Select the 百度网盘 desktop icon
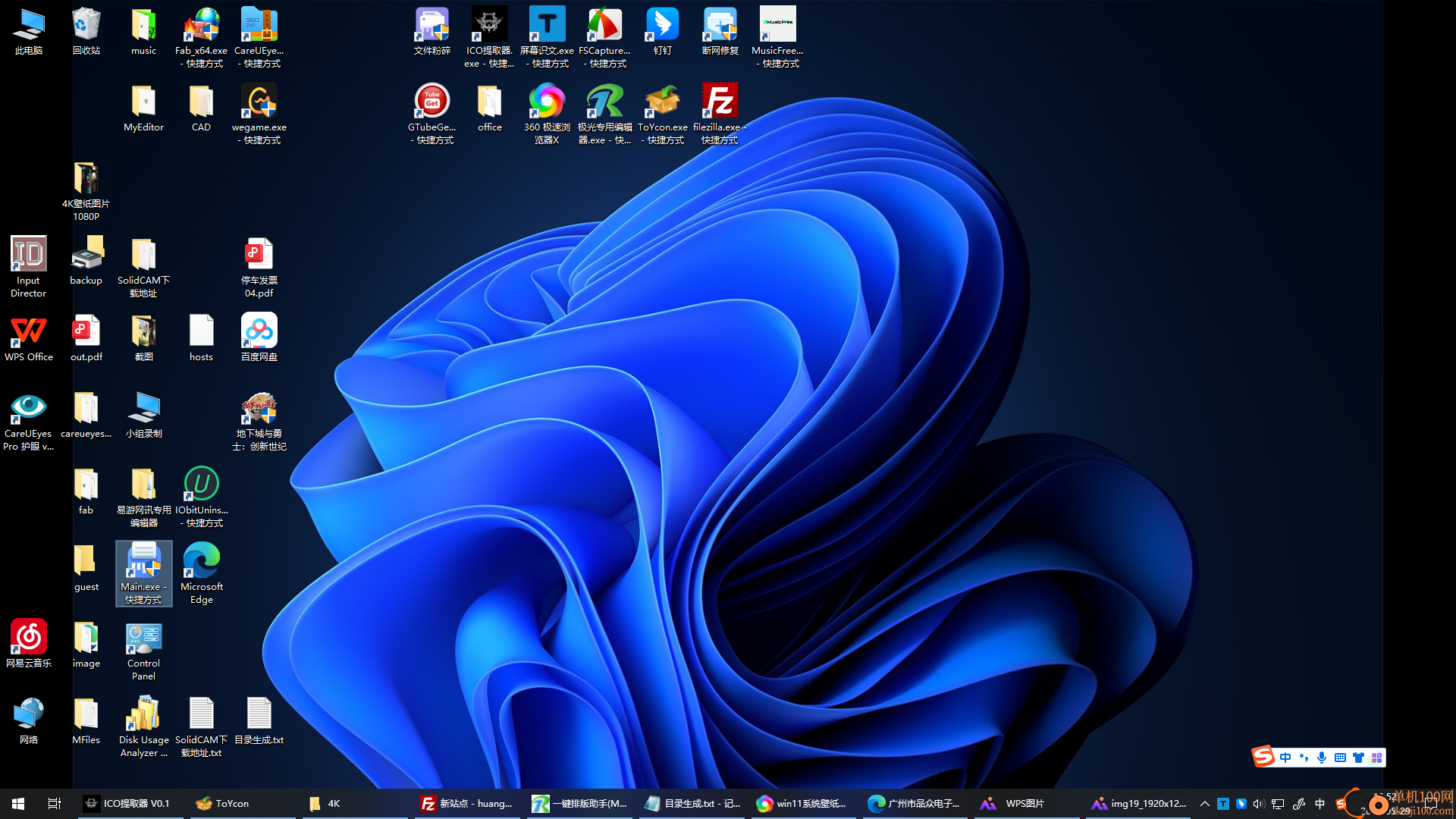Screen dimensions: 1456x819 (x=259, y=338)
